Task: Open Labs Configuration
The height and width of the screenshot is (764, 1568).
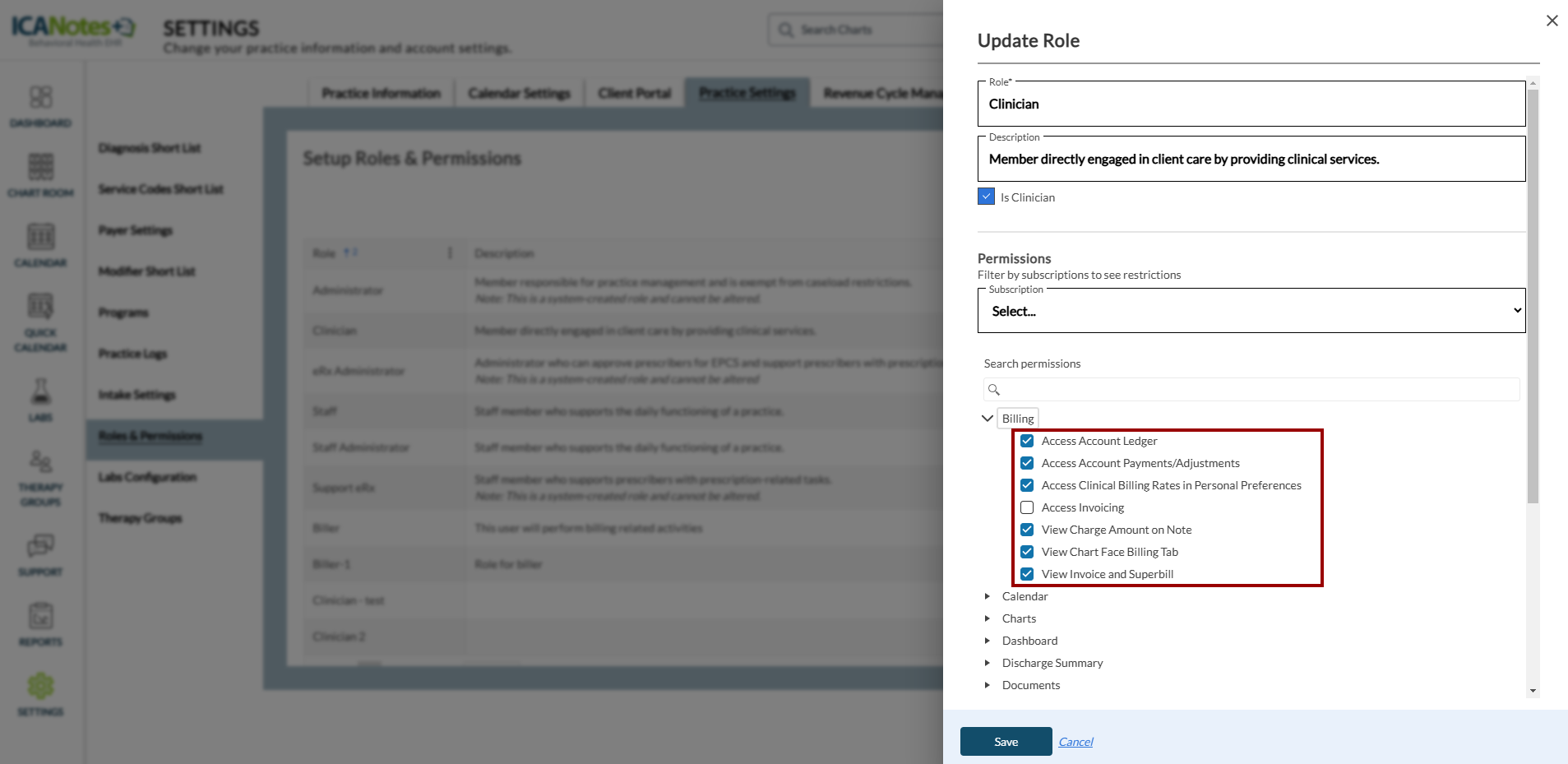Action: pos(147,477)
